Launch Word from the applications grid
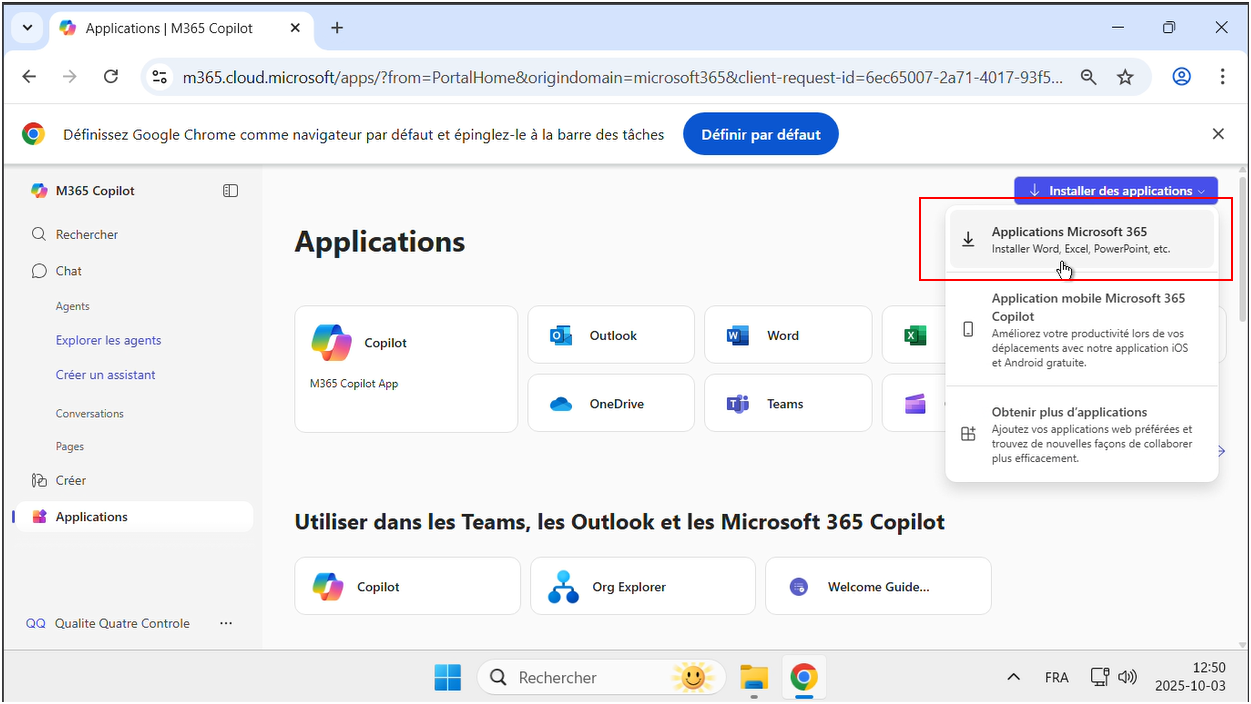Image resolution: width=1251 pixels, height=704 pixels. 787,335
